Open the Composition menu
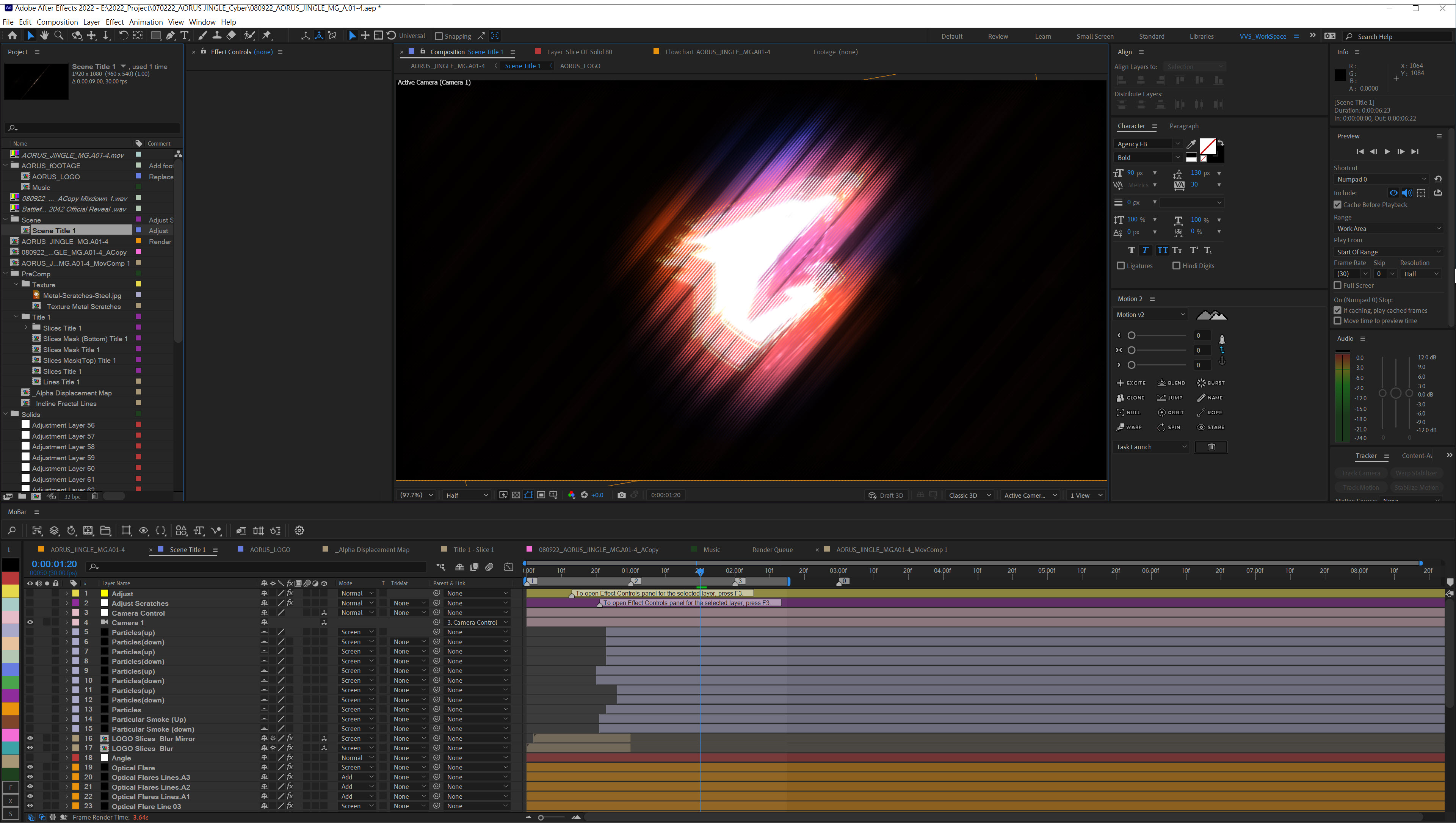1456x823 pixels. pos(57,22)
